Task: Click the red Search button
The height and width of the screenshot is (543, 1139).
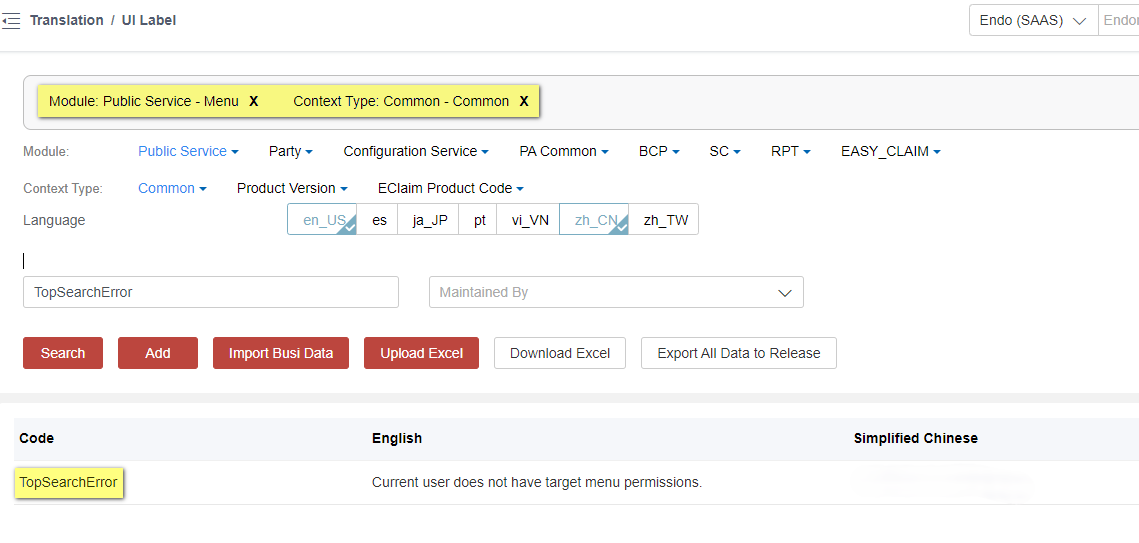Action: [x=63, y=353]
